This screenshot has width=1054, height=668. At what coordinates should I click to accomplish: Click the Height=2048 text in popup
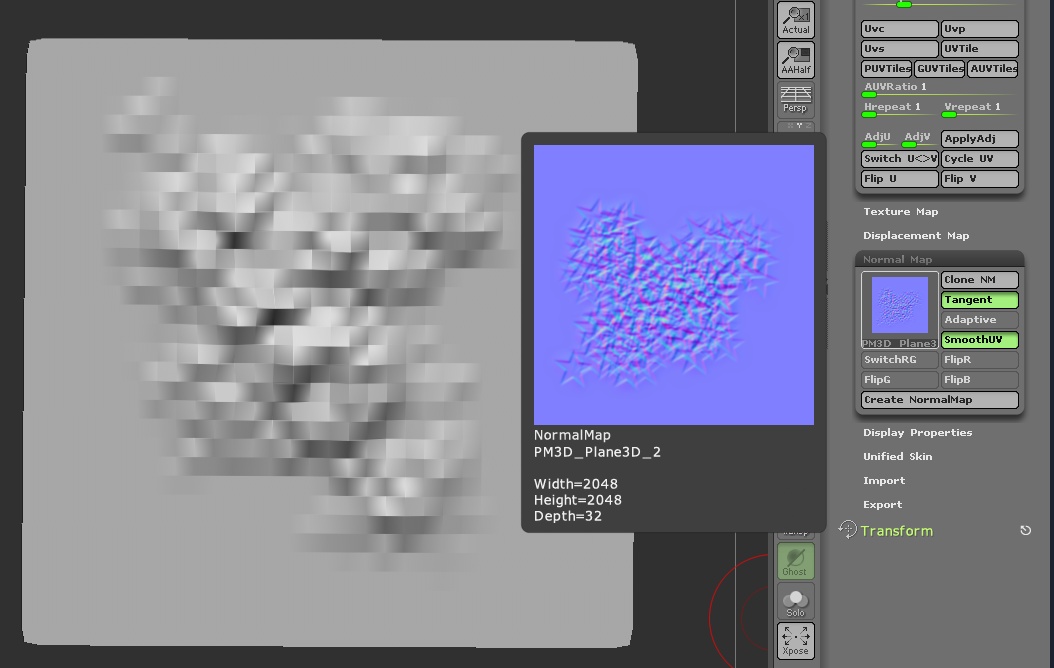[x=577, y=500]
